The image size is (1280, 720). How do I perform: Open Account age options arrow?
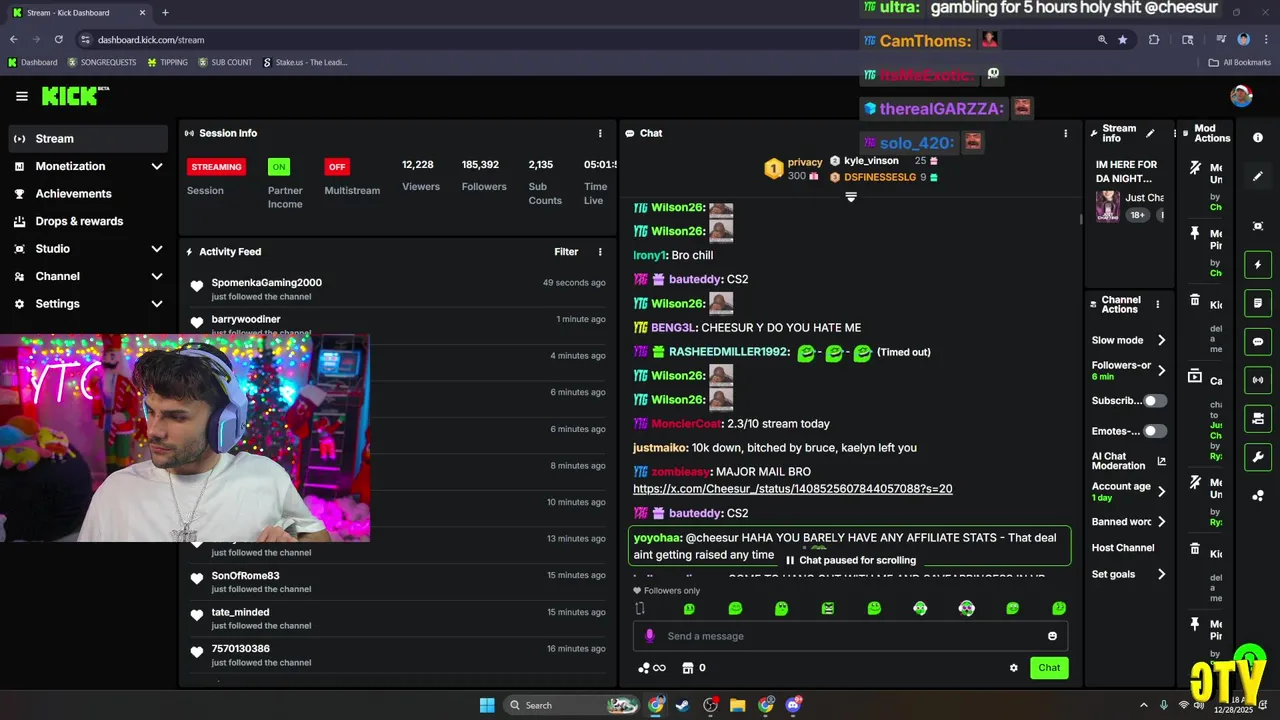1161,491
